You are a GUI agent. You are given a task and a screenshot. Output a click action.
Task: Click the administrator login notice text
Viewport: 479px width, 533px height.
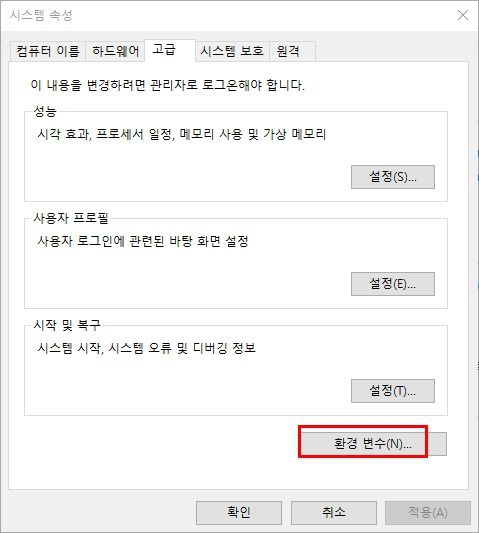[x=167, y=85]
